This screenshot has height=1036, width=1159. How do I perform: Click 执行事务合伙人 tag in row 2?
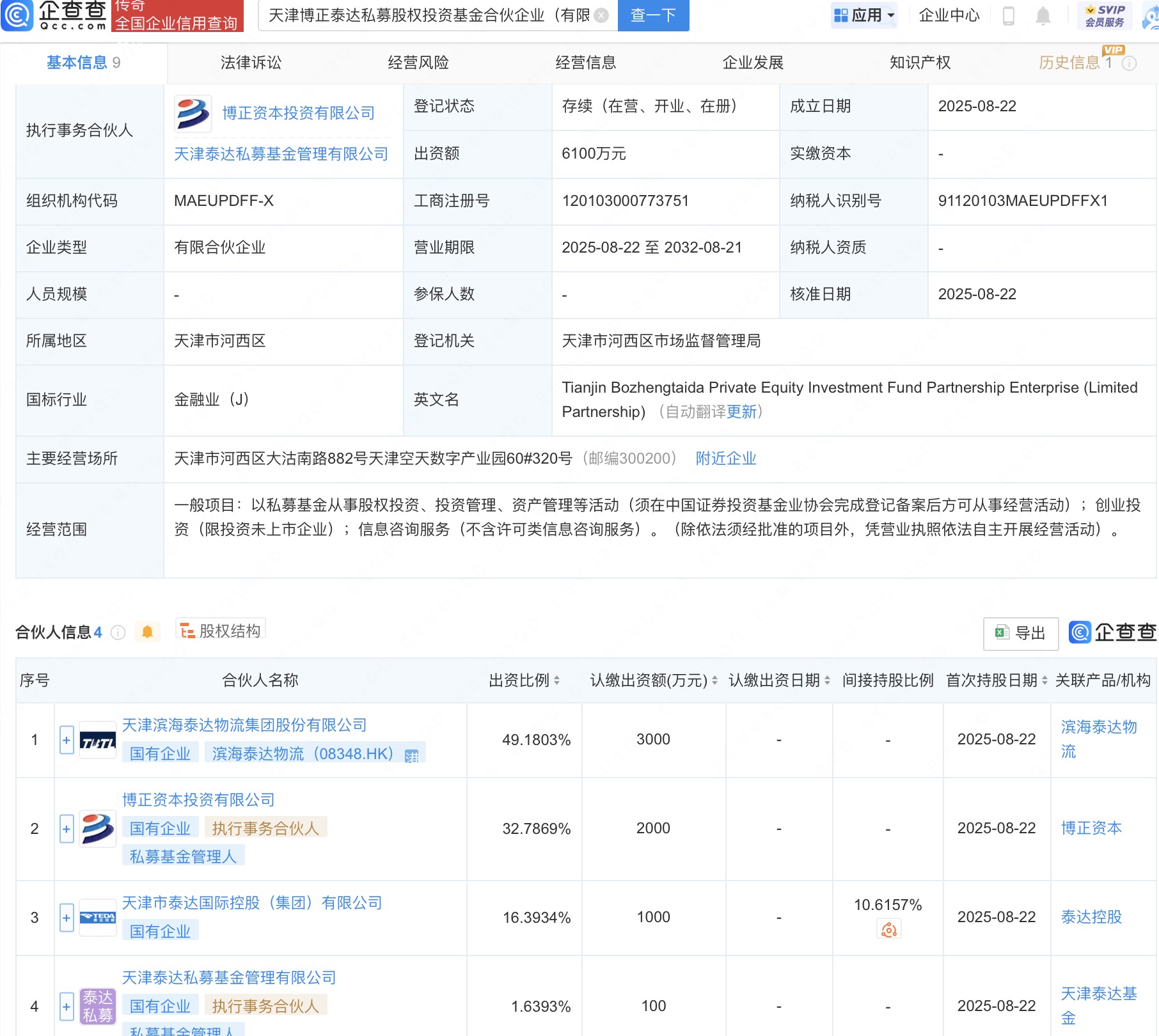[x=266, y=829]
